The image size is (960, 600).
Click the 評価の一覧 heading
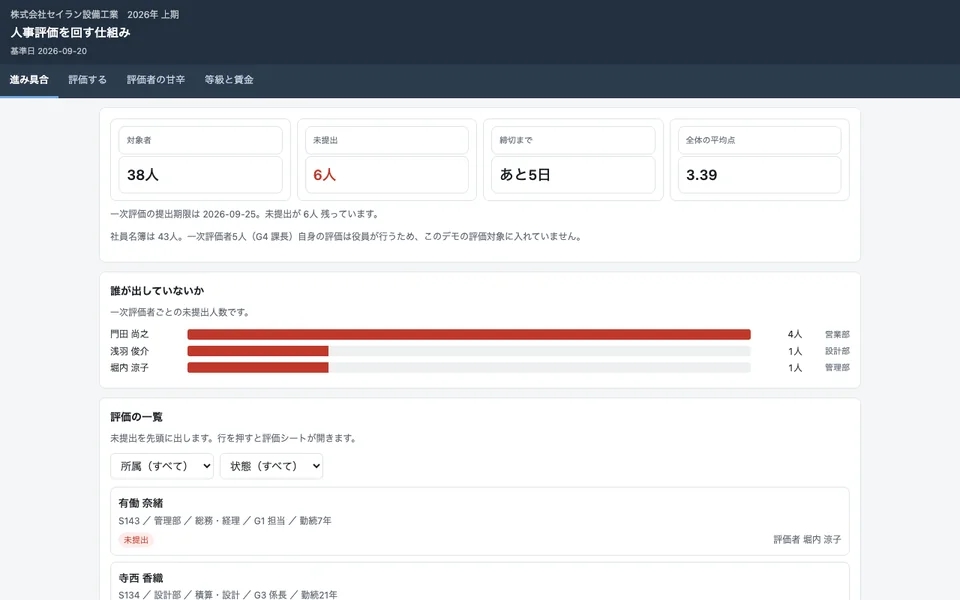[x=136, y=417]
